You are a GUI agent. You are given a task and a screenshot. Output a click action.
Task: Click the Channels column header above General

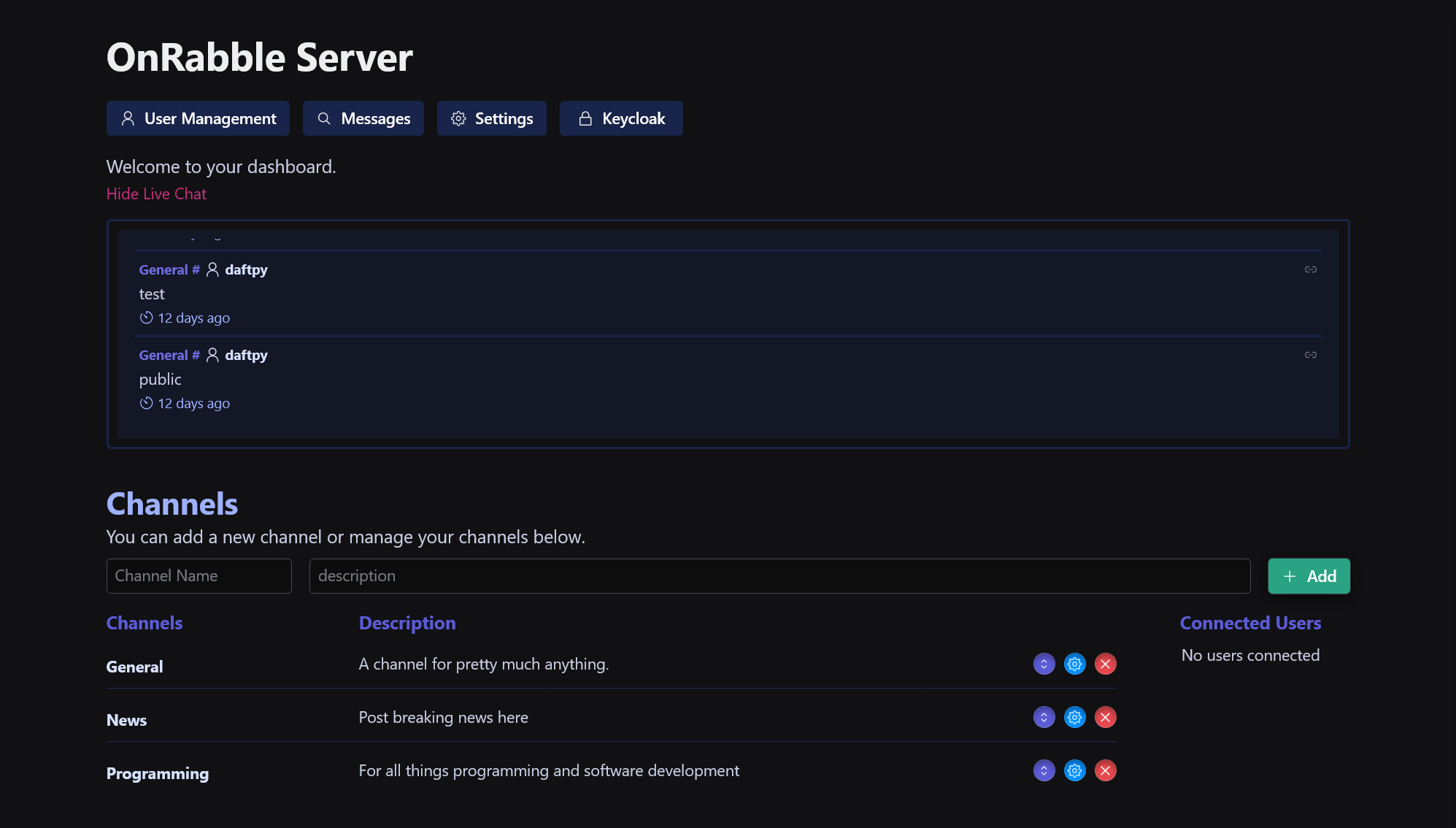click(x=145, y=623)
